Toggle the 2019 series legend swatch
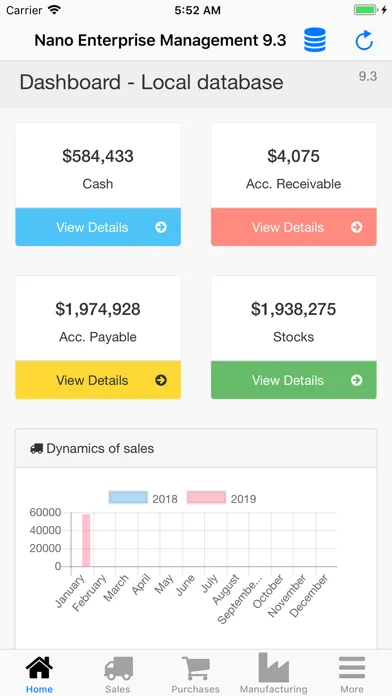Screen dimensions: 392x696 point(206,498)
